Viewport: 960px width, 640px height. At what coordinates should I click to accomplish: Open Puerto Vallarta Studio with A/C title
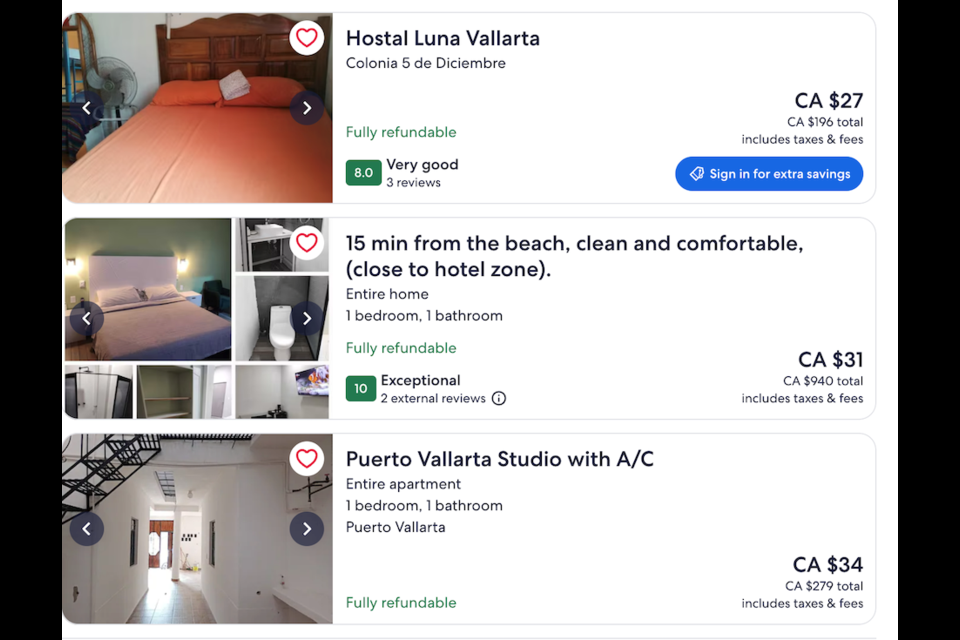500,459
